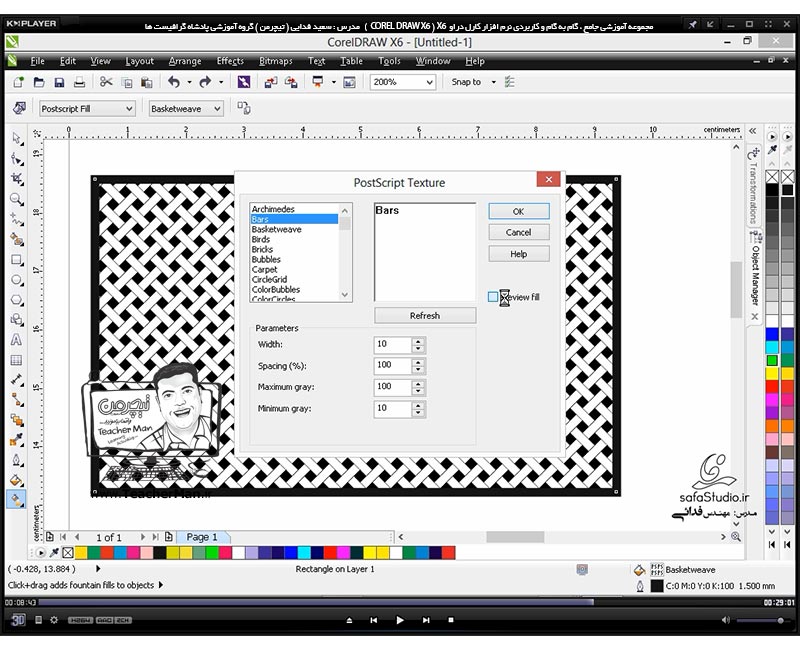Open the Arrange menu
800x650 pixels.
(x=185, y=61)
